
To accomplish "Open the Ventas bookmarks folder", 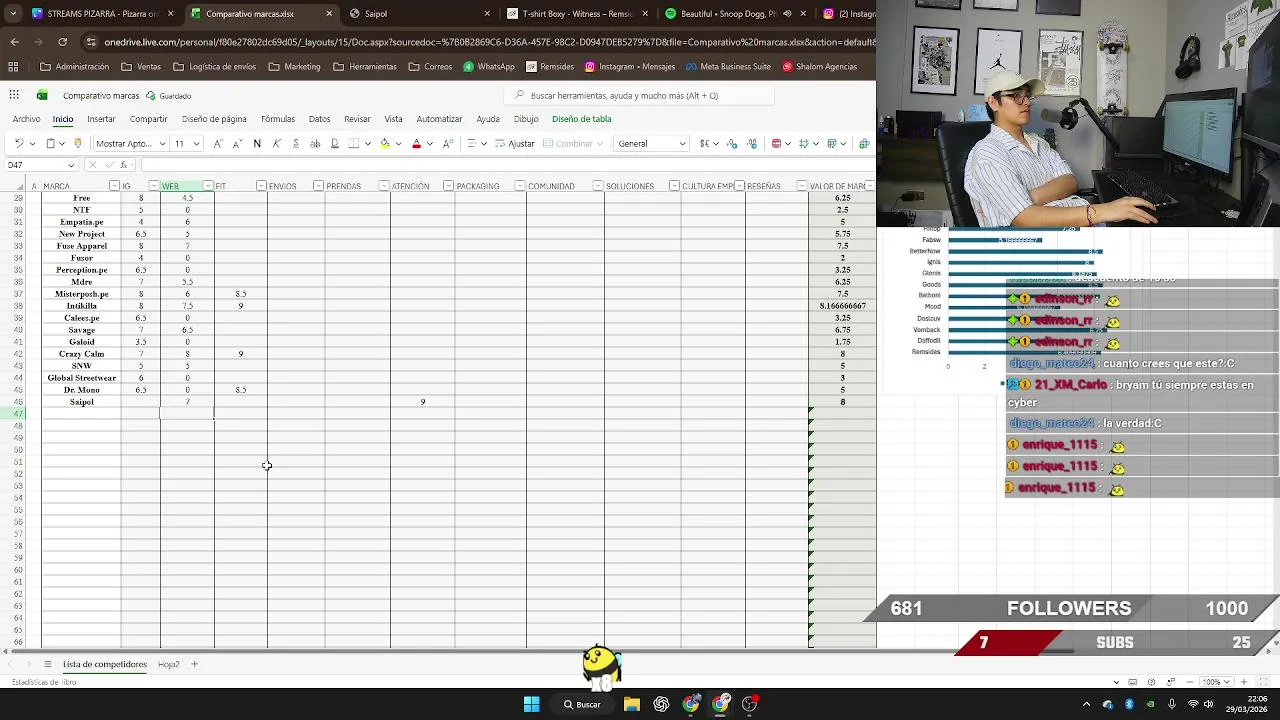I will [x=141, y=67].
